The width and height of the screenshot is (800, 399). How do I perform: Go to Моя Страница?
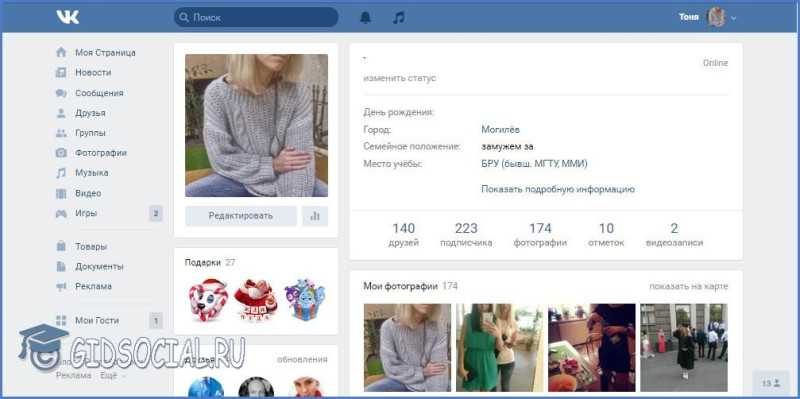106,53
